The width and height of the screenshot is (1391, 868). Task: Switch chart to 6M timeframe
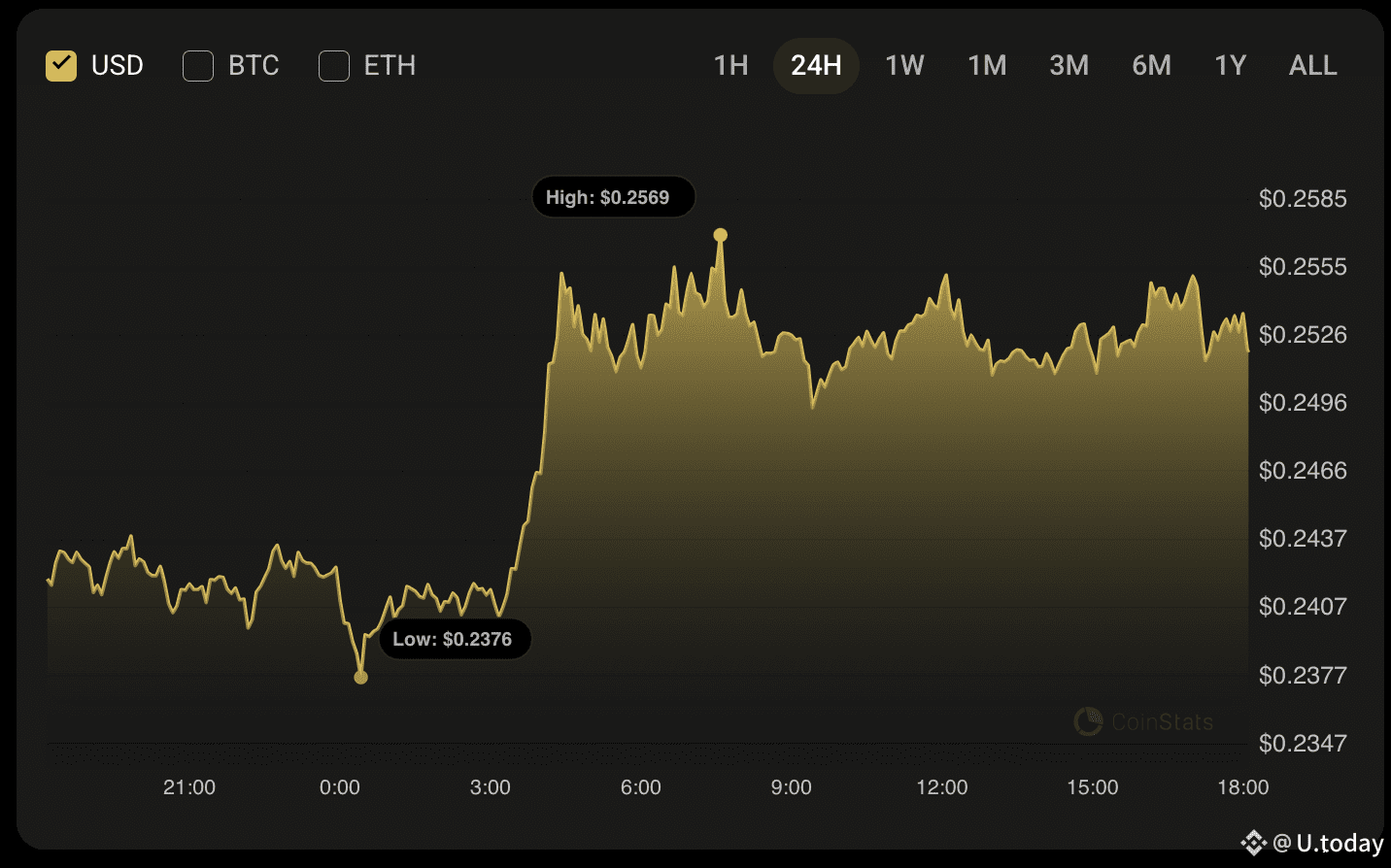[x=1151, y=66]
